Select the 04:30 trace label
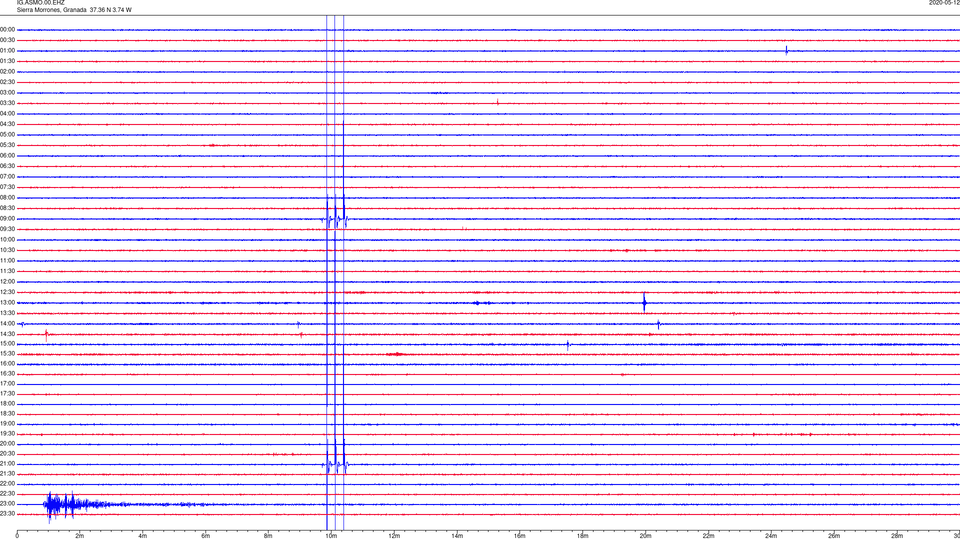960x540 pixels. (x=7, y=124)
